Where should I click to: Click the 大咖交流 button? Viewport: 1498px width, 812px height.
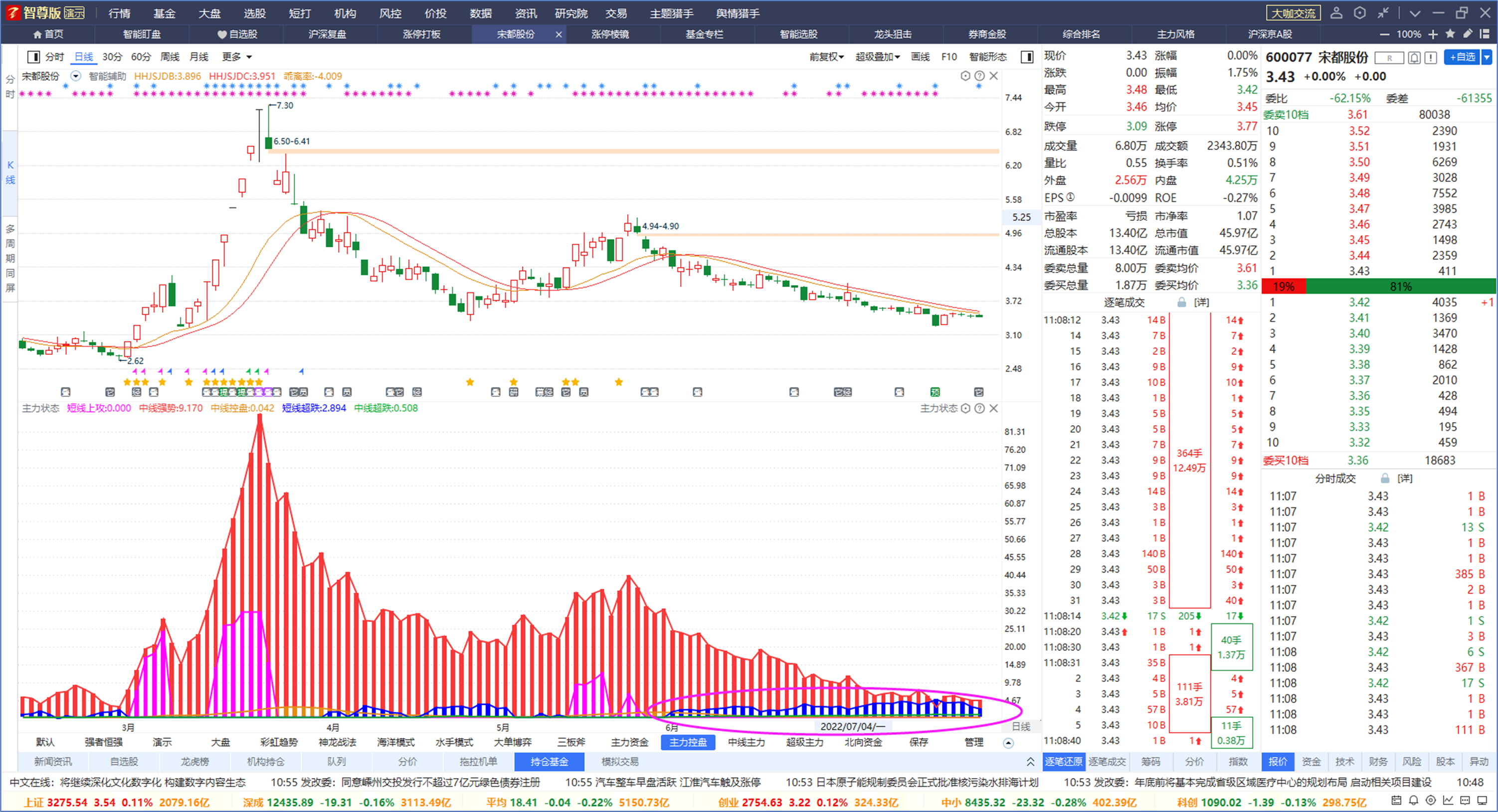point(1294,13)
